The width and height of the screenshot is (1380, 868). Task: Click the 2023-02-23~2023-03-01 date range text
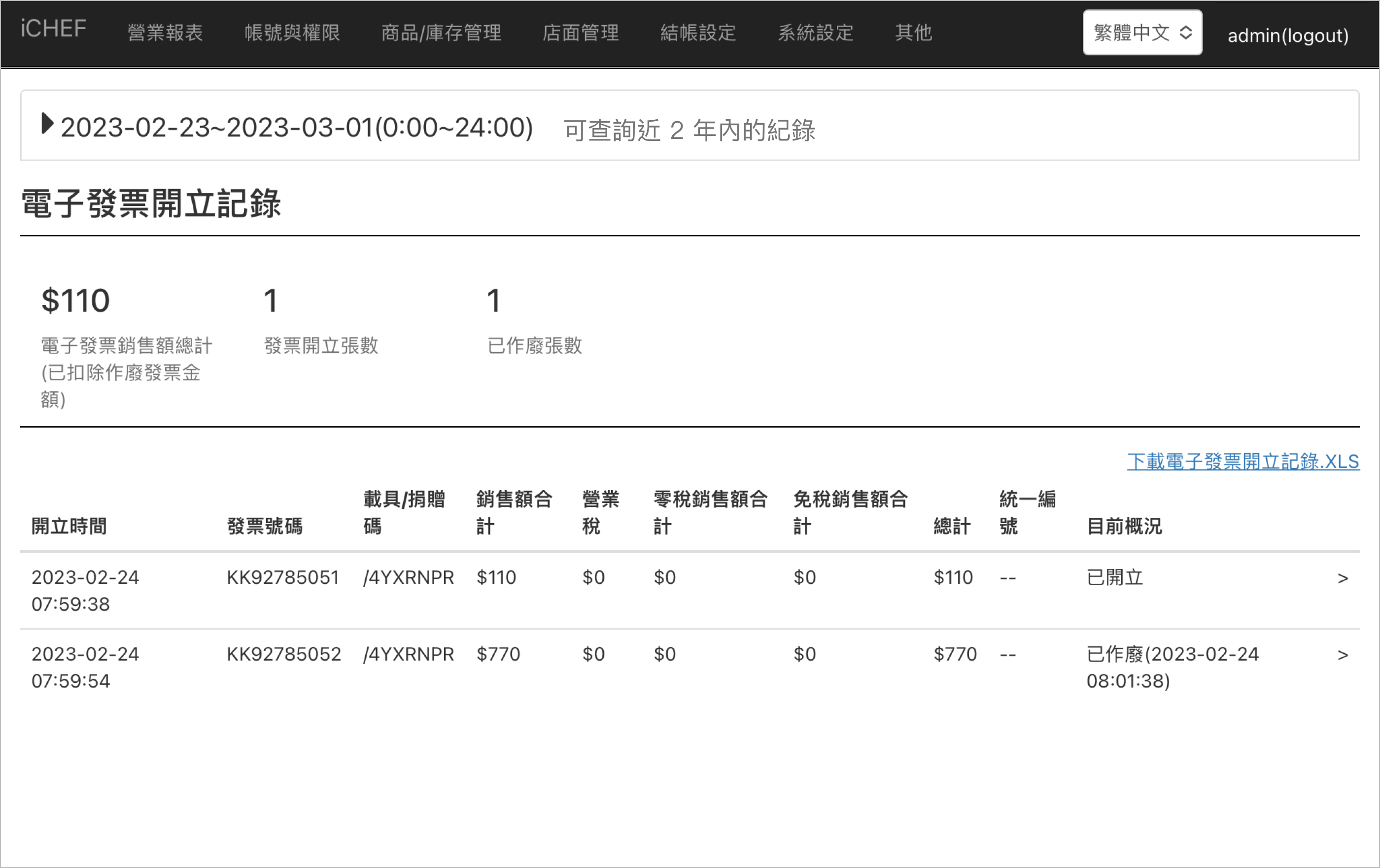tap(296, 127)
